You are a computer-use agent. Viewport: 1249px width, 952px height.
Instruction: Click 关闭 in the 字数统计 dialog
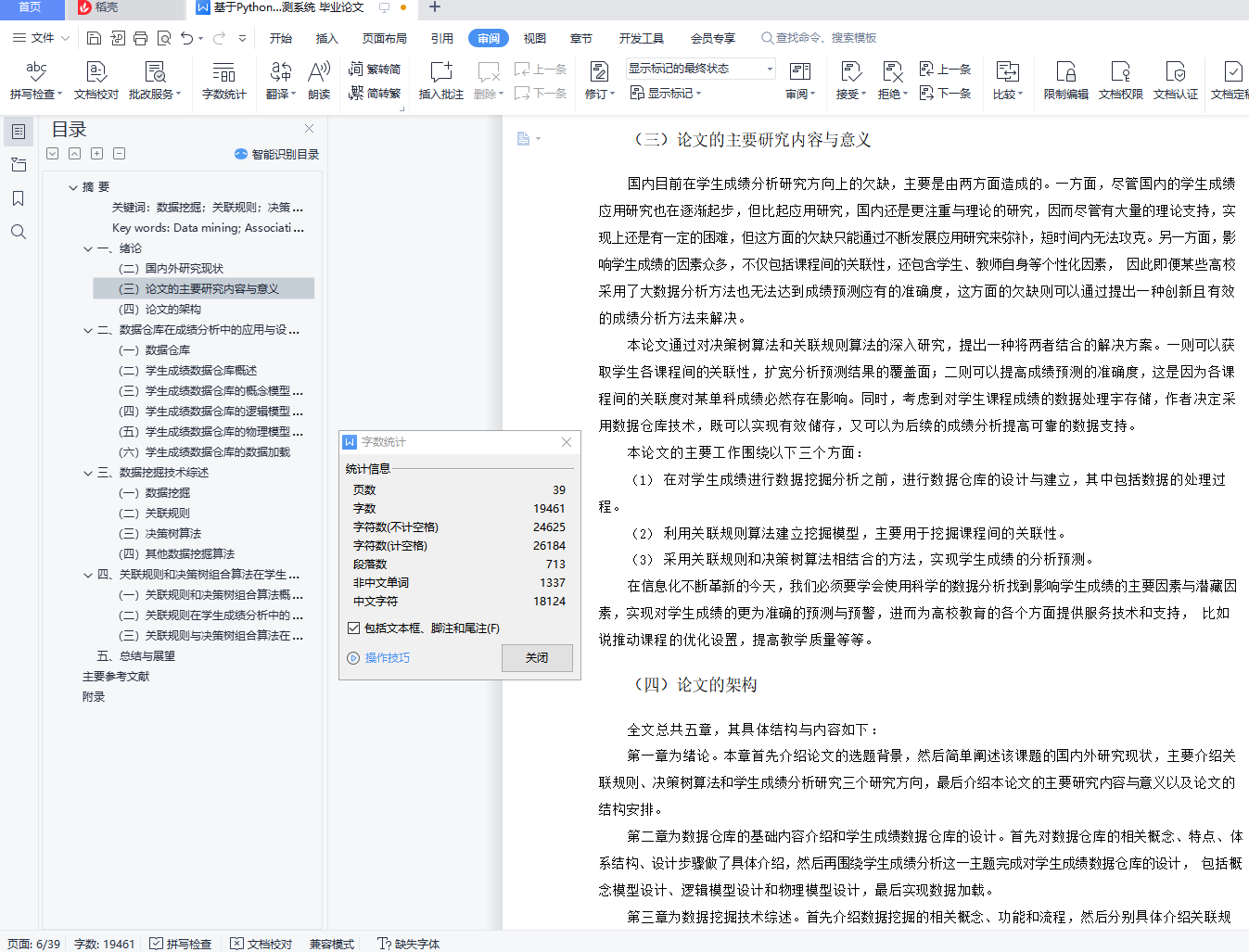point(537,658)
